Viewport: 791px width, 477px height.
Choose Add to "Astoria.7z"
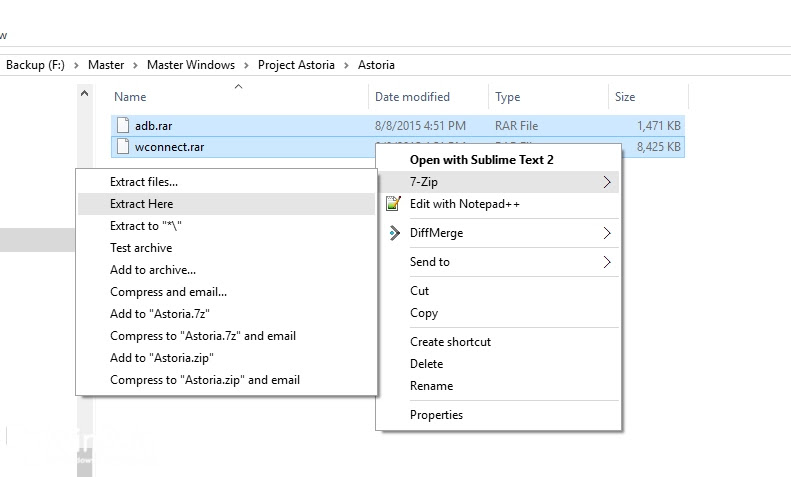pos(226,314)
